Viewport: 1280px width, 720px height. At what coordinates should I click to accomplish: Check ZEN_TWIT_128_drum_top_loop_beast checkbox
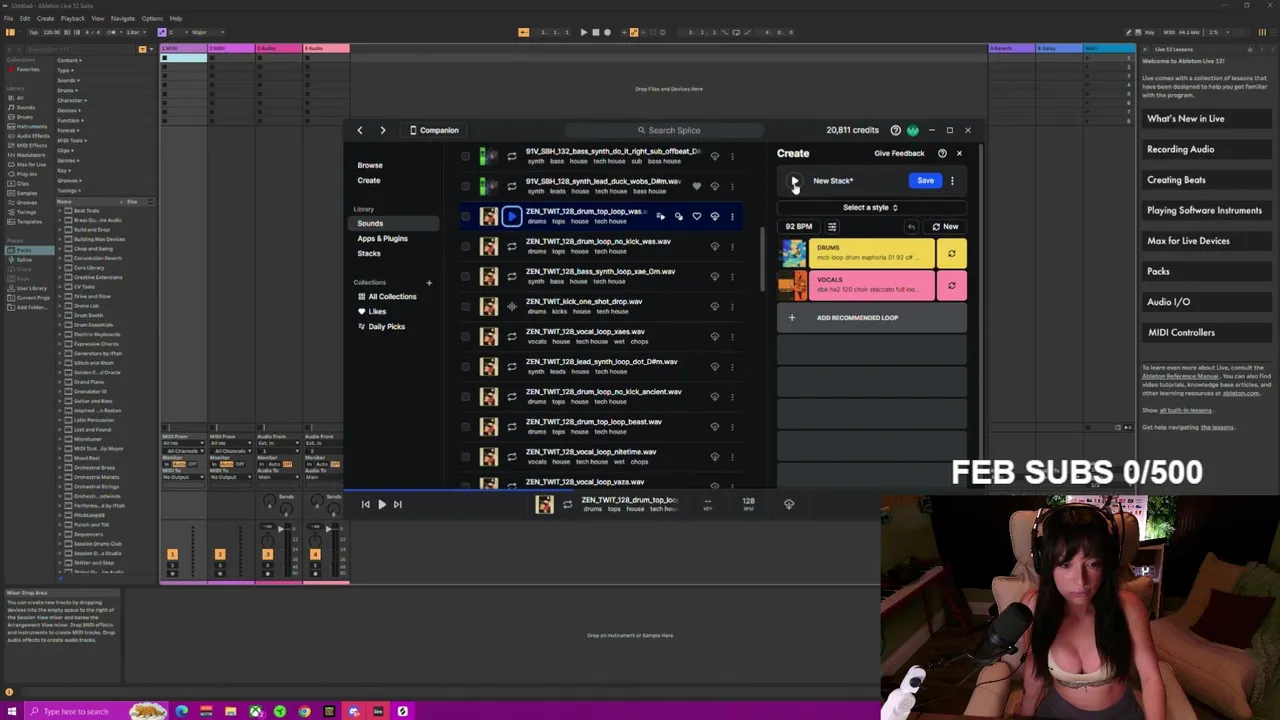465,427
